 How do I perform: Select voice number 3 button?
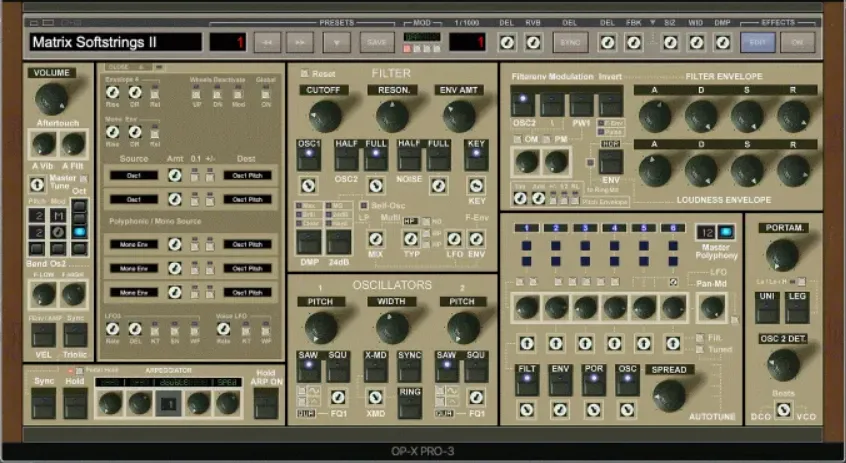point(585,228)
